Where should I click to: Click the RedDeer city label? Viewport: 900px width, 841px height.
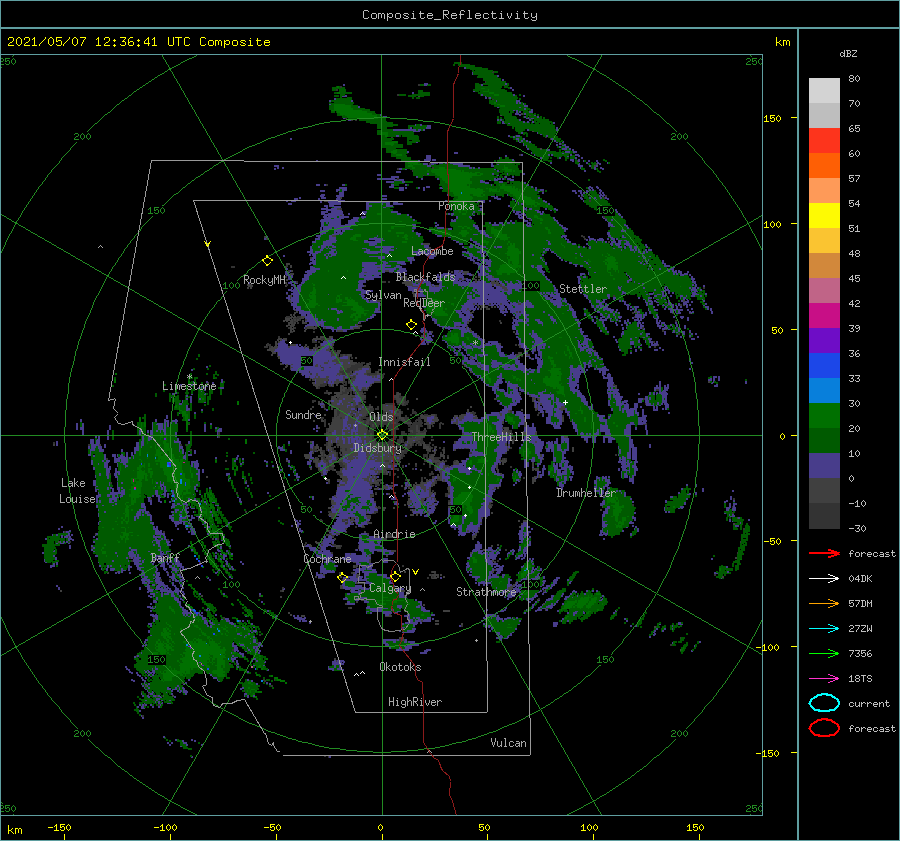[x=424, y=303]
